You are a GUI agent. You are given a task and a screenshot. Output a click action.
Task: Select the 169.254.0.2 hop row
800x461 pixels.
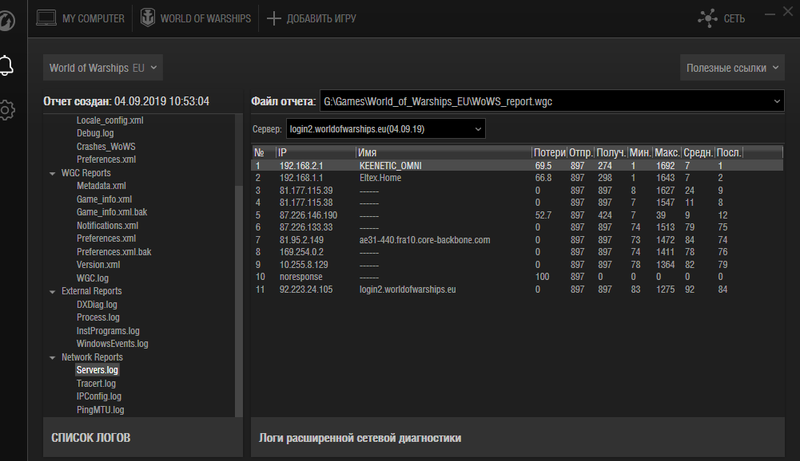517,252
